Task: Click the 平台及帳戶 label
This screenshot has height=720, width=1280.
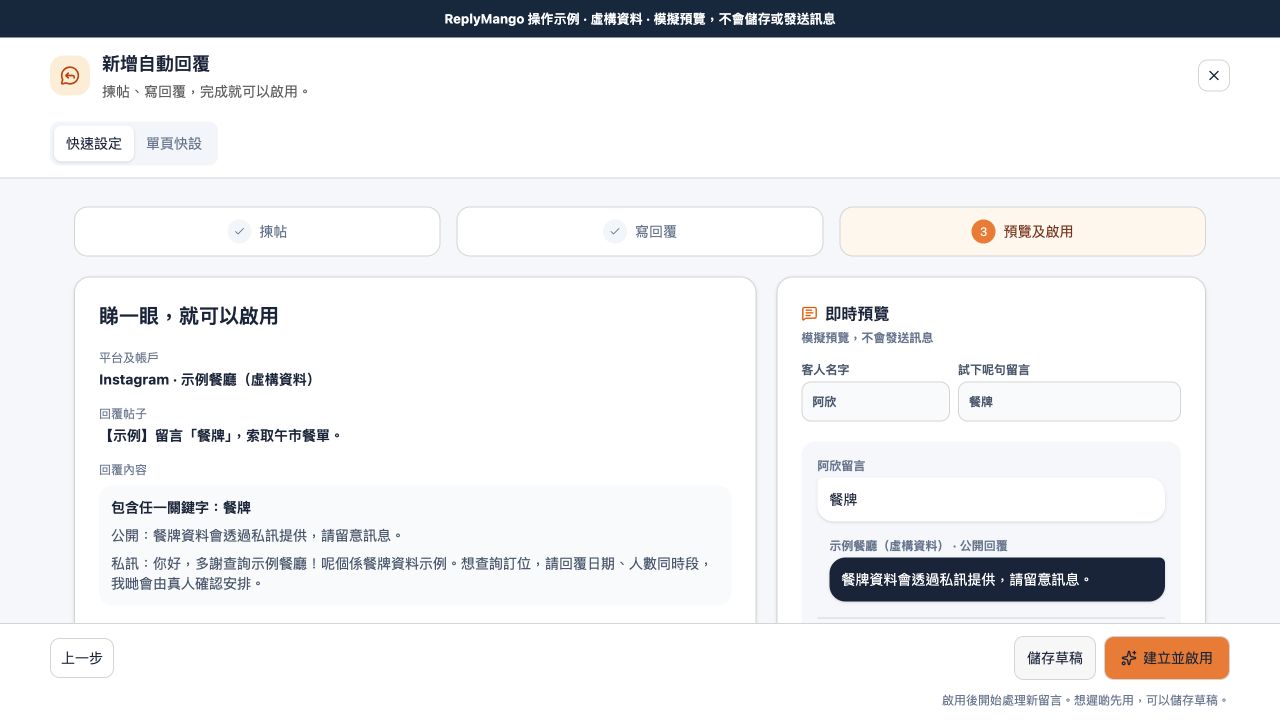Action: [x=129, y=358]
